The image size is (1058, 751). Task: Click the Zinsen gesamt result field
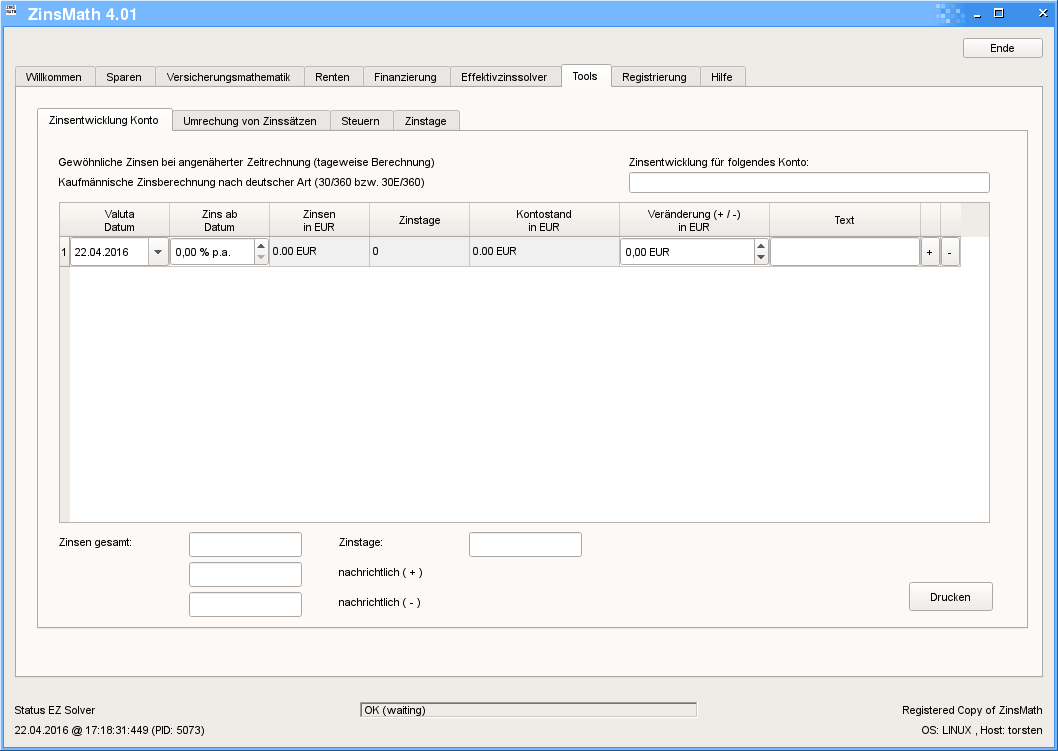[x=245, y=544]
